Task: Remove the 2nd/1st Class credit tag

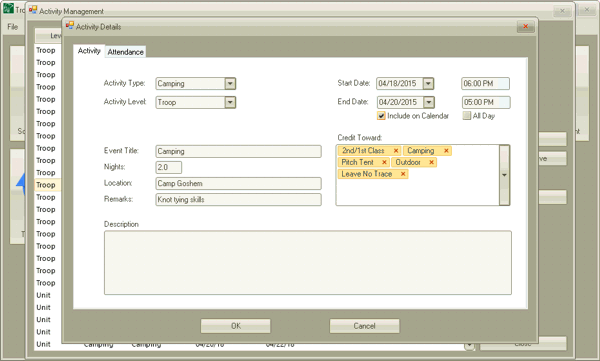Action: [396, 151]
